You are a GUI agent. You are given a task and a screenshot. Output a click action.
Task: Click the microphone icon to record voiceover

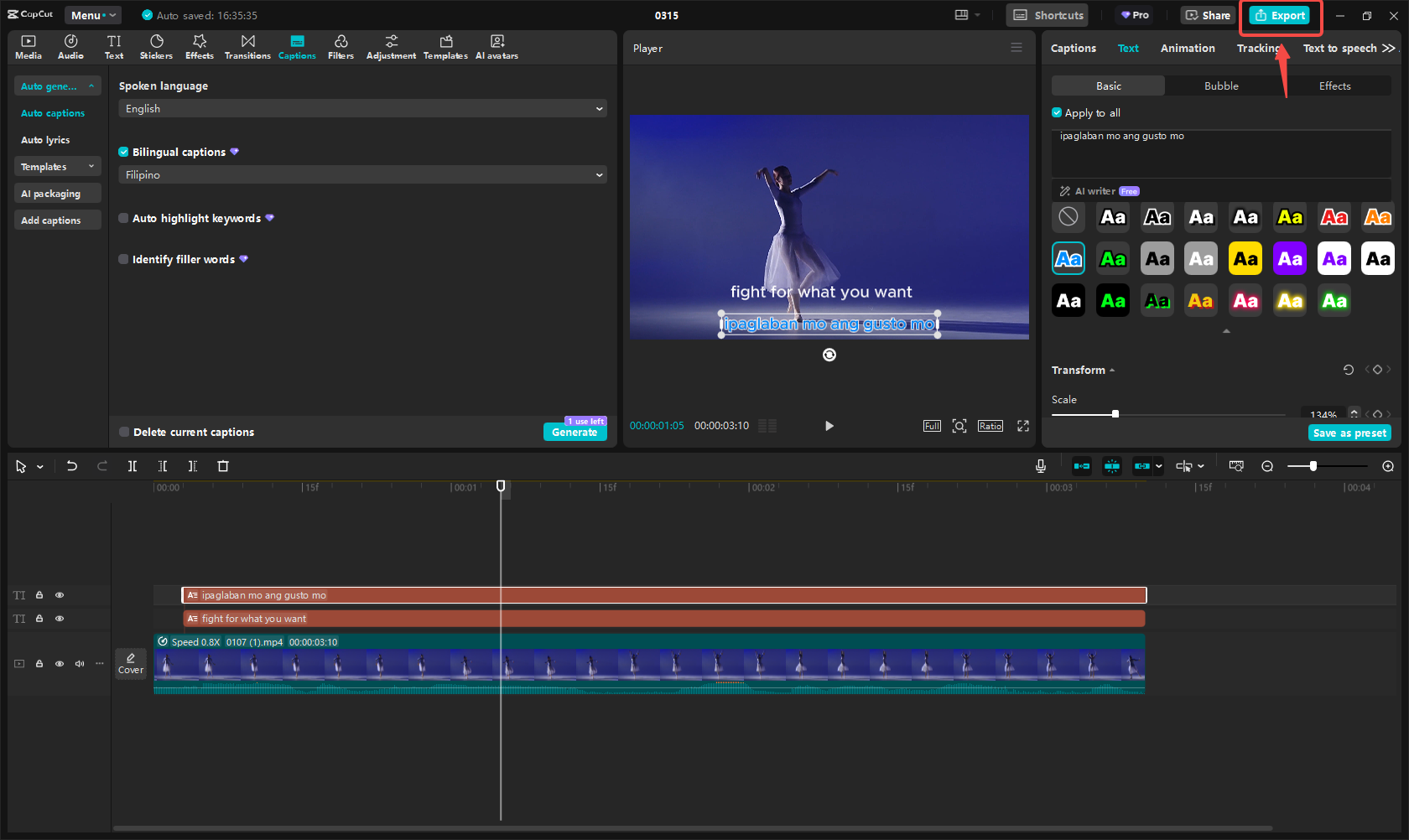point(1040,466)
